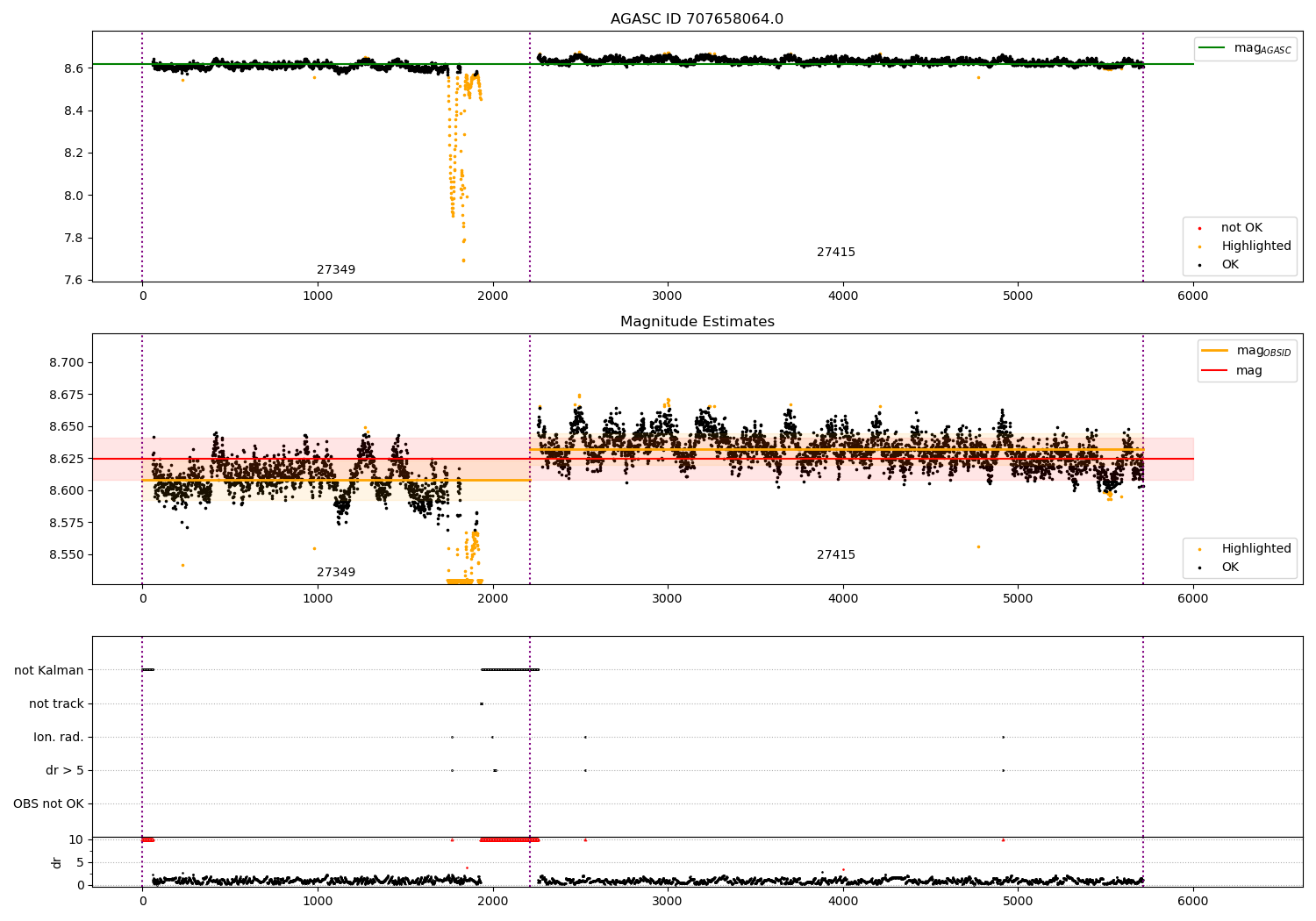Click the 'OBS not OK' y-axis label
The width and height of the screenshot is (1316, 921).
click(48, 804)
